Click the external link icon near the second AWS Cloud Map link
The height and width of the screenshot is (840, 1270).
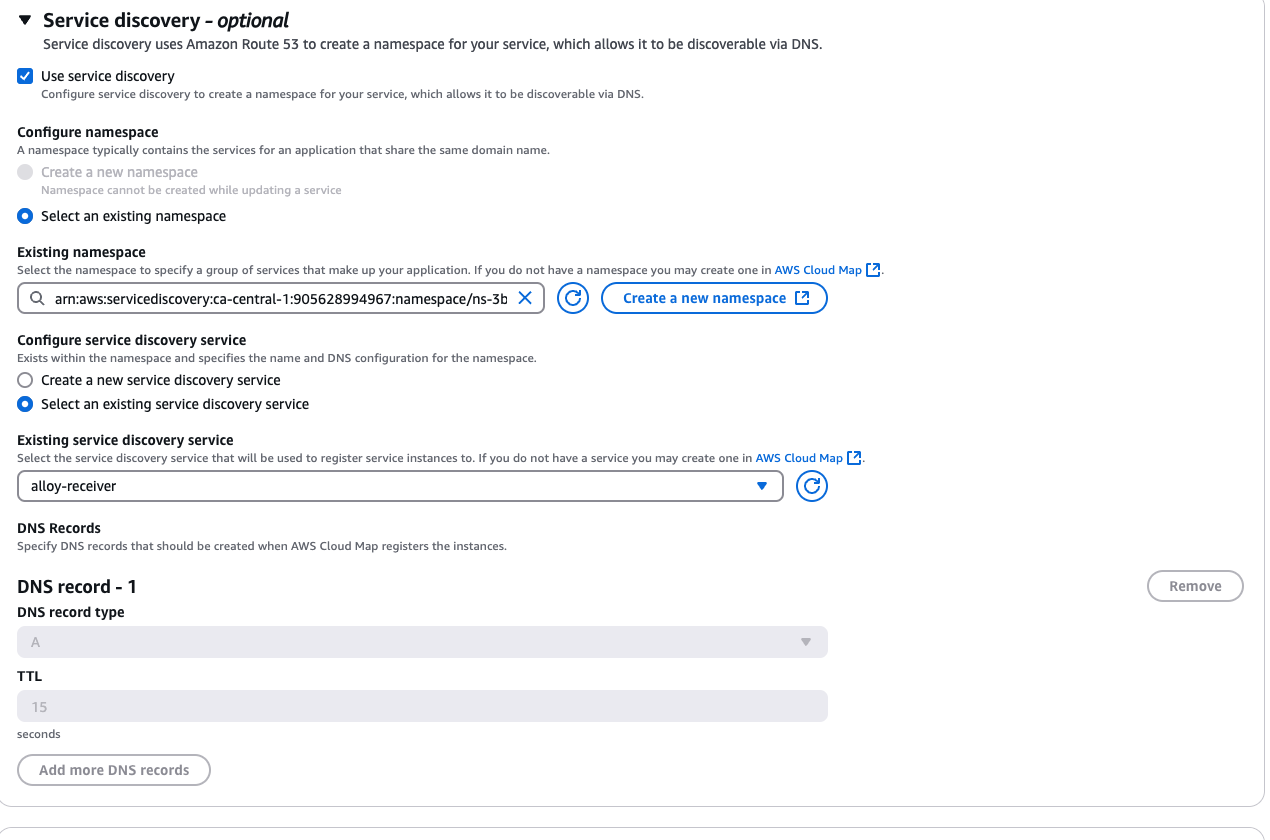(854, 457)
